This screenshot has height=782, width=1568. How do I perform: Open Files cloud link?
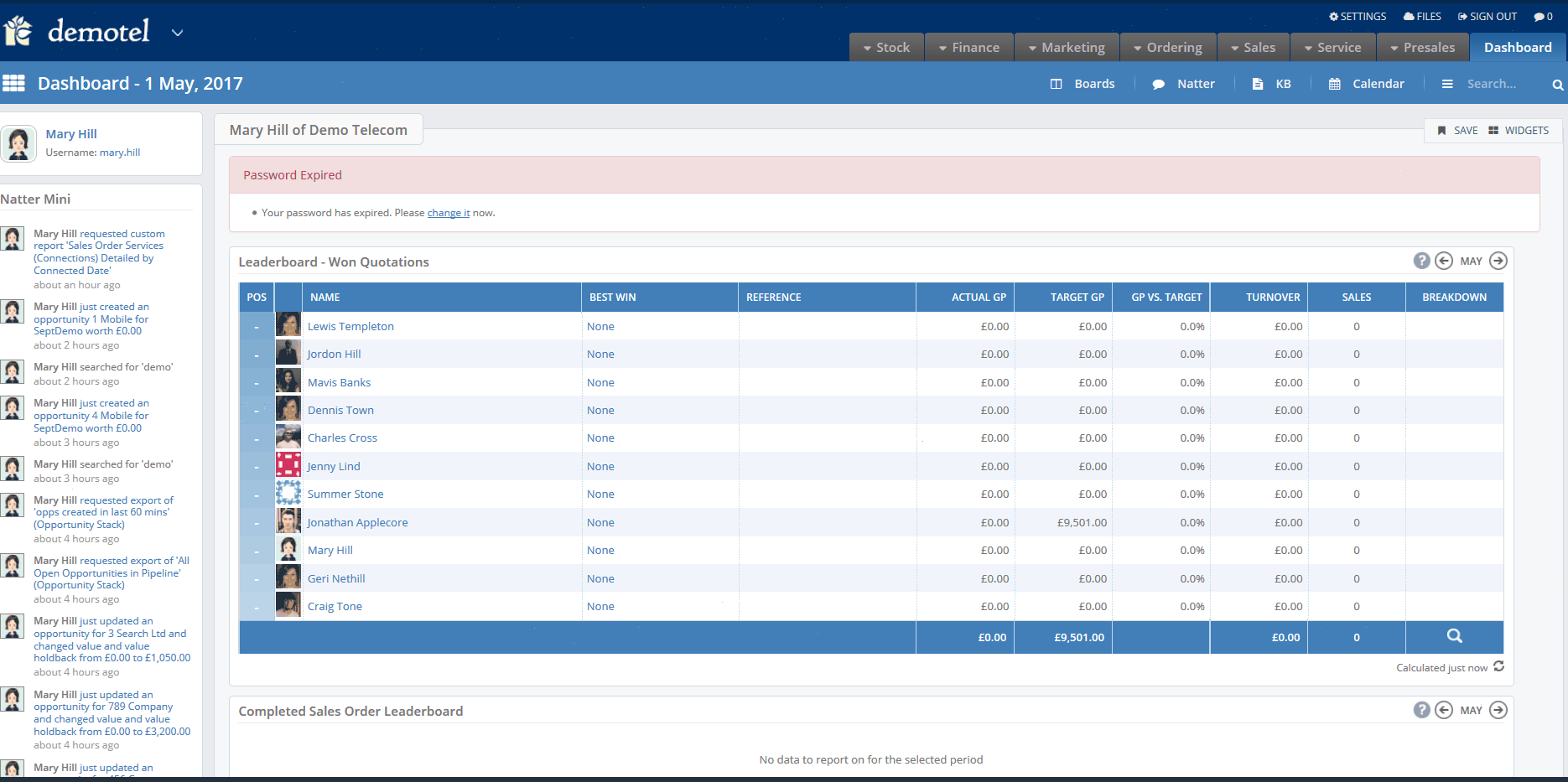pos(1422,16)
